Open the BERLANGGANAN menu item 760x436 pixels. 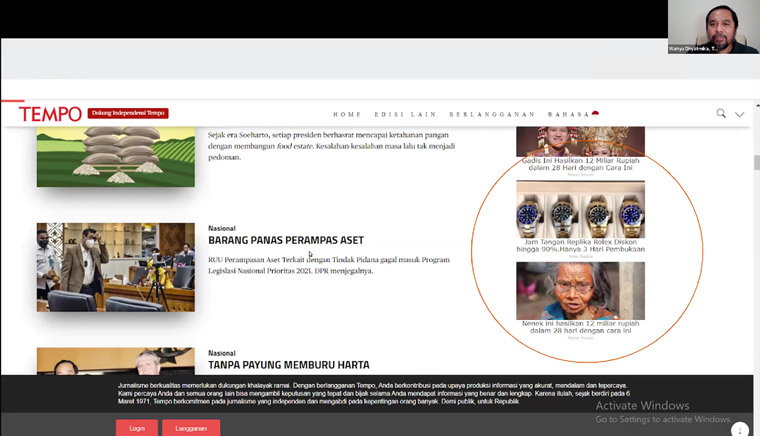pyautogui.click(x=492, y=114)
